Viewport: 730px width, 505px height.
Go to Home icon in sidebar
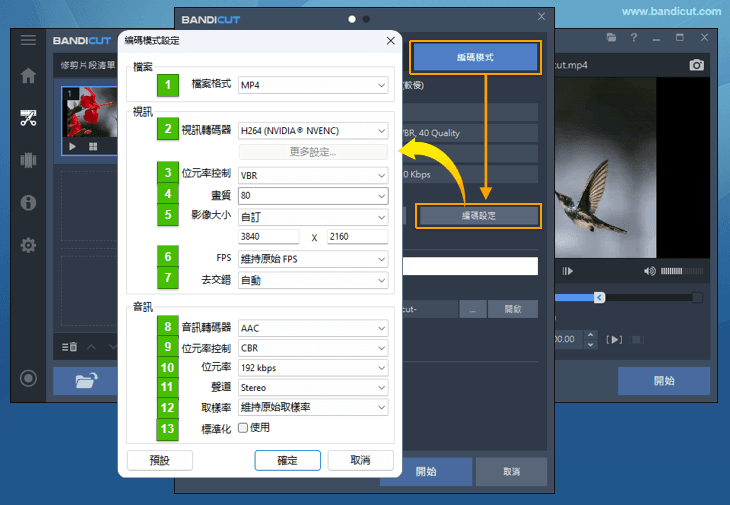click(28, 75)
